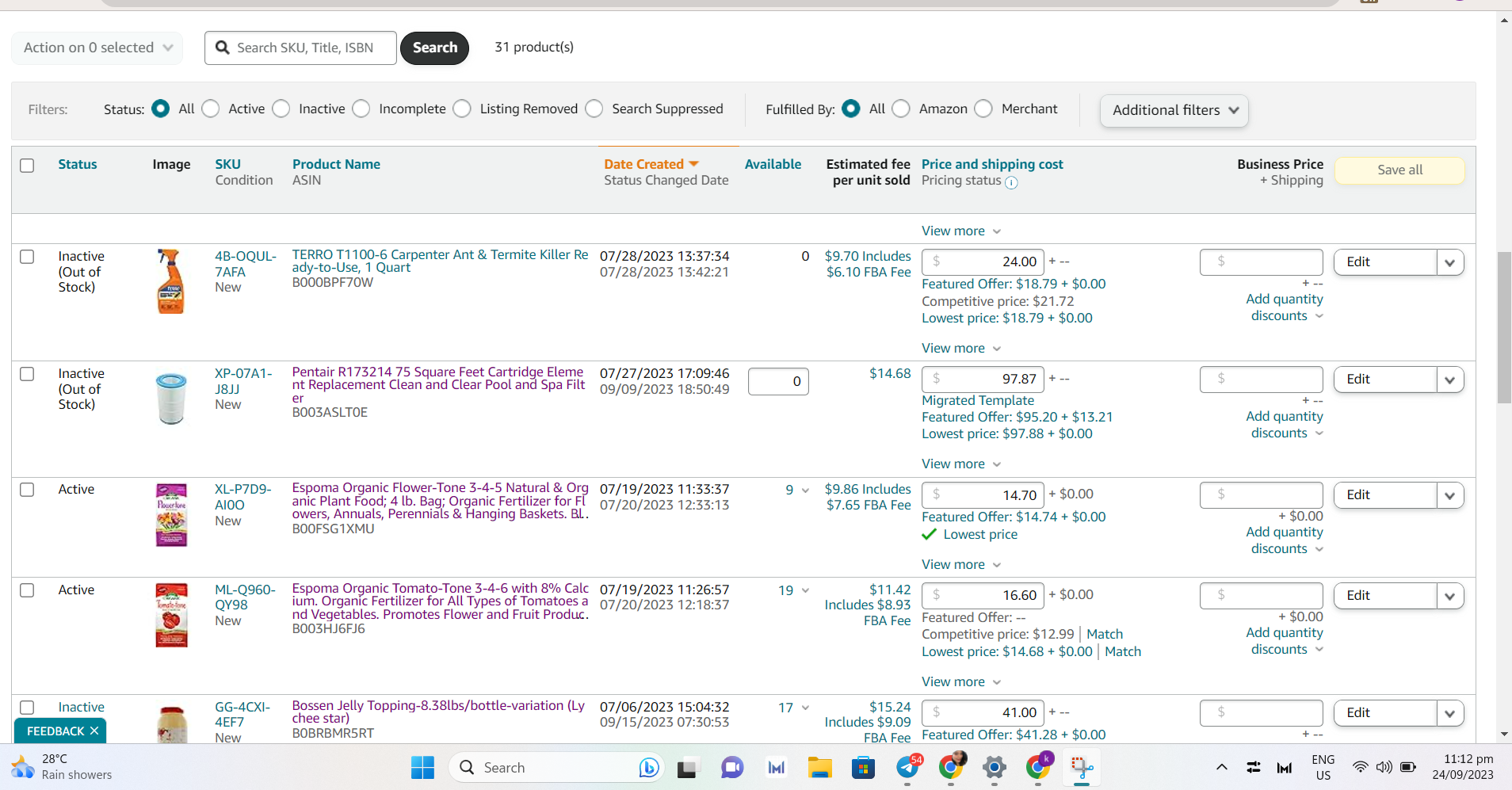Expand 'Add quantity discounts' for the TERRO row
The height and width of the screenshot is (790, 1512).
(1285, 307)
